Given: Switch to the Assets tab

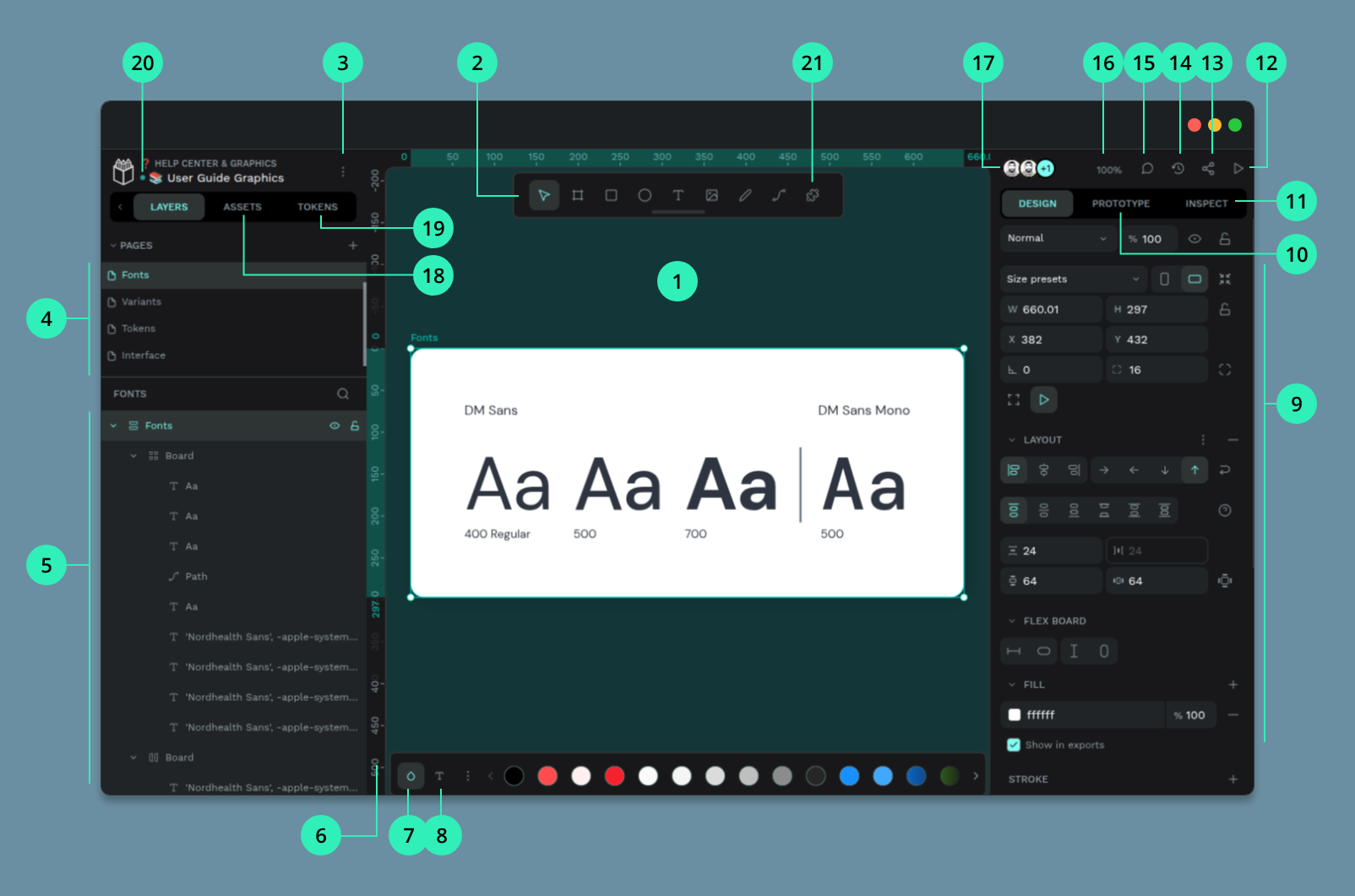Looking at the screenshot, I should tap(242, 207).
